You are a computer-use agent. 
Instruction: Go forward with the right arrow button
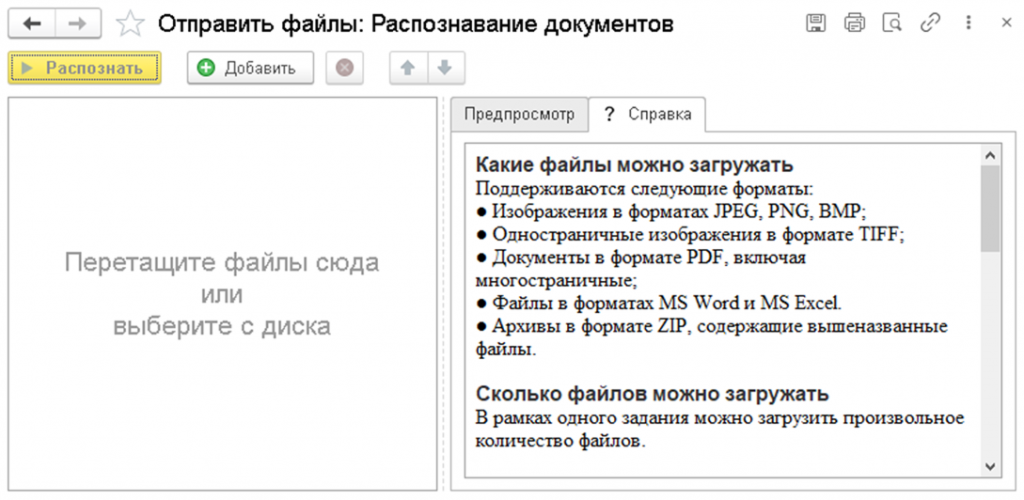click(x=78, y=23)
